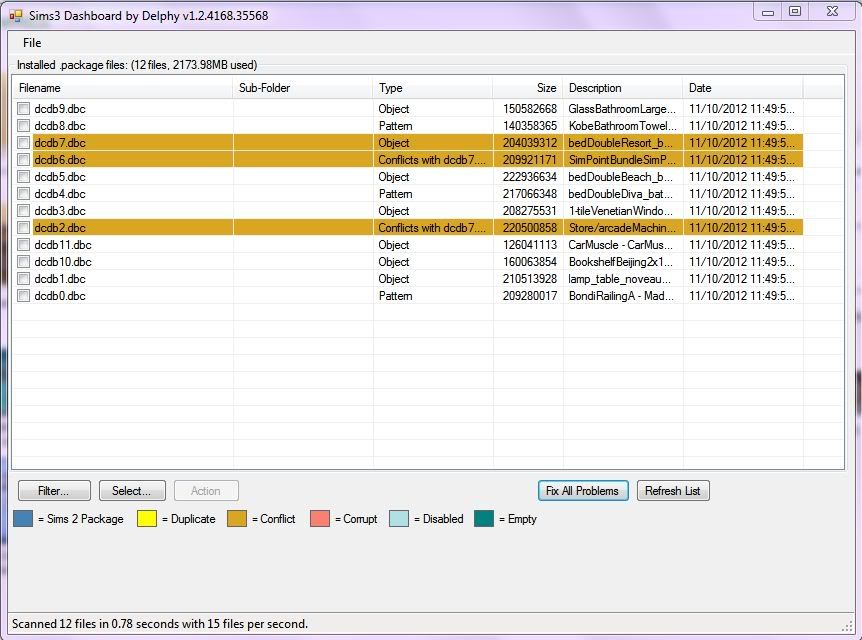
Task: Enable the dcdb2.dbc checkbox
Action: (23, 228)
